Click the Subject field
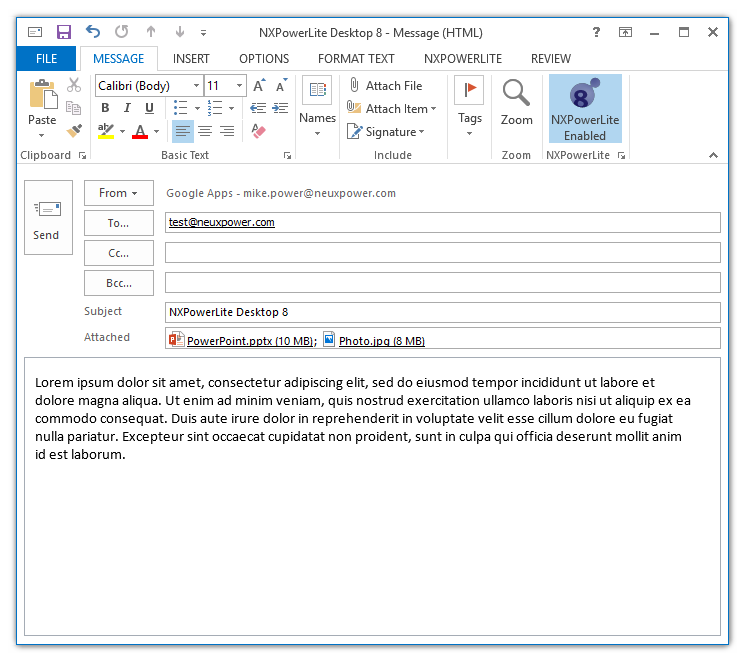This screenshot has width=745, height=660. pyautogui.click(x=442, y=312)
